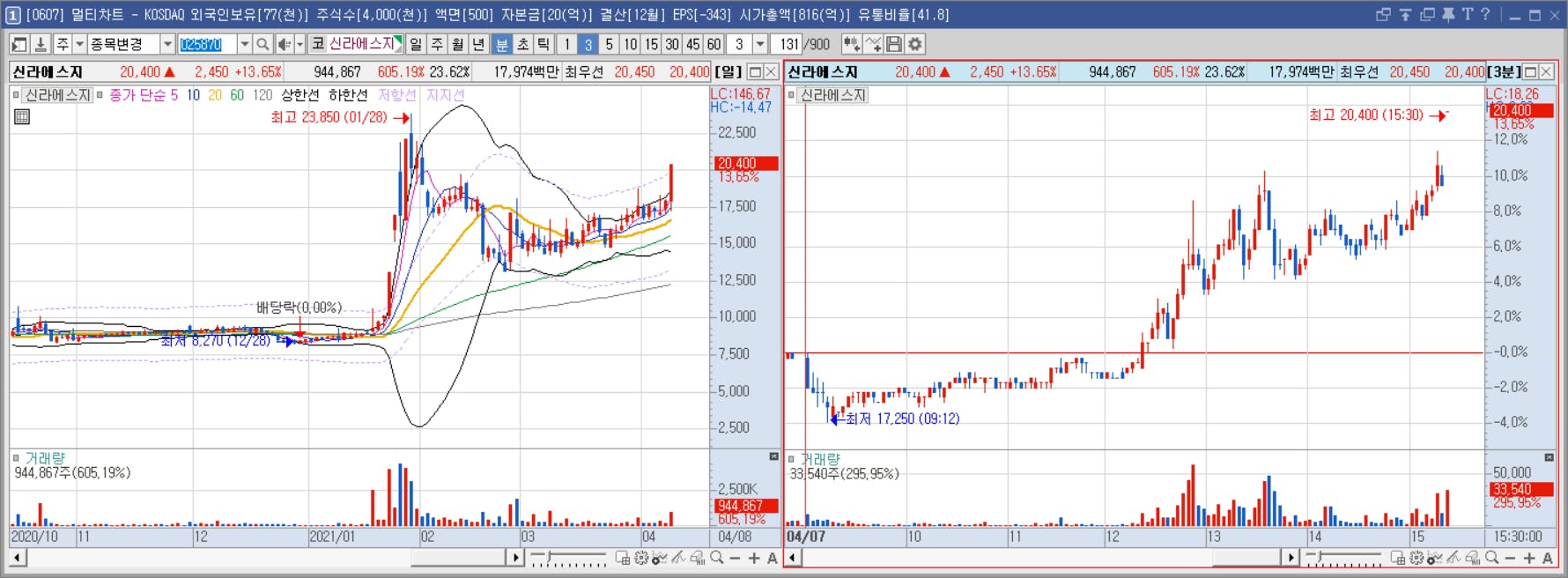Select the 30 minute interval button
This screenshot has height=578, width=1568.
[x=672, y=44]
